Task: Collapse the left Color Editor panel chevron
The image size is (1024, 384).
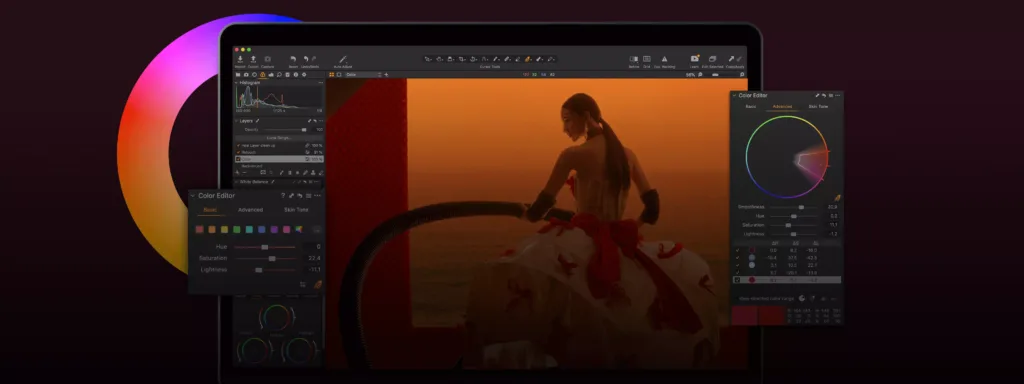Action: pos(193,195)
